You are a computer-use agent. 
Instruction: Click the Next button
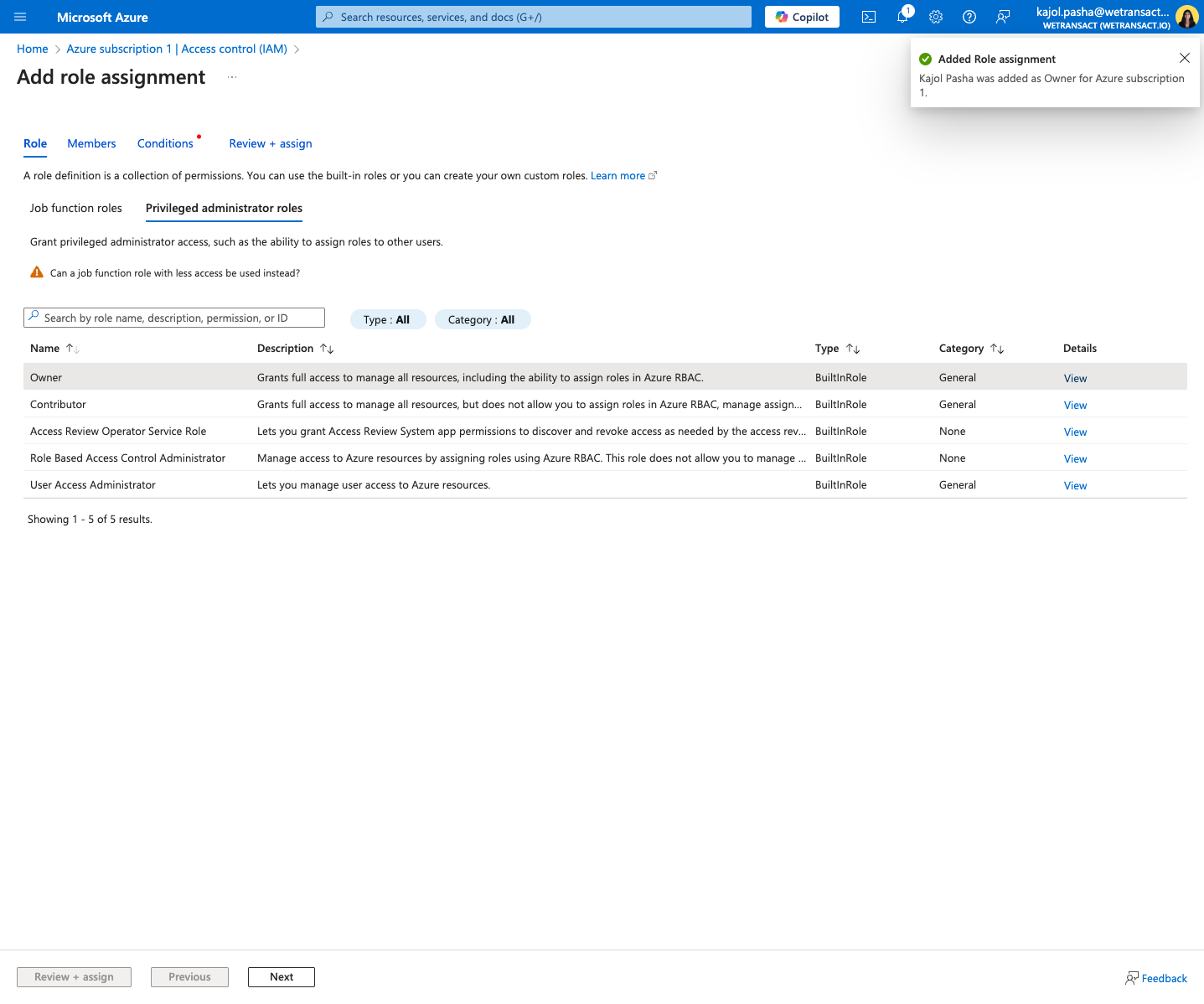click(282, 977)
